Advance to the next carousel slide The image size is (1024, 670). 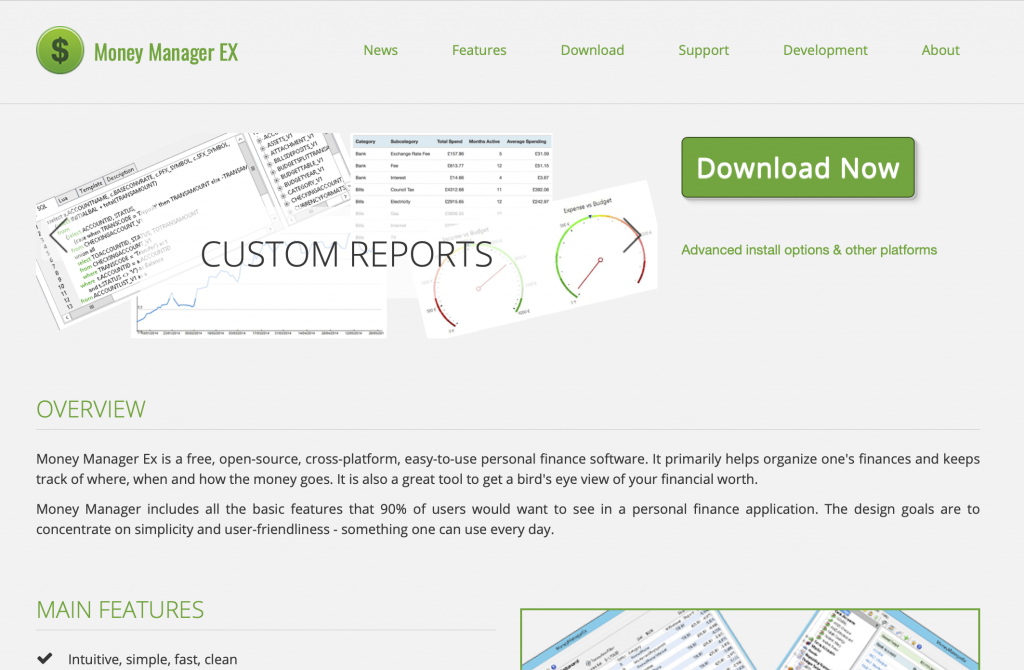pos(632,235)
